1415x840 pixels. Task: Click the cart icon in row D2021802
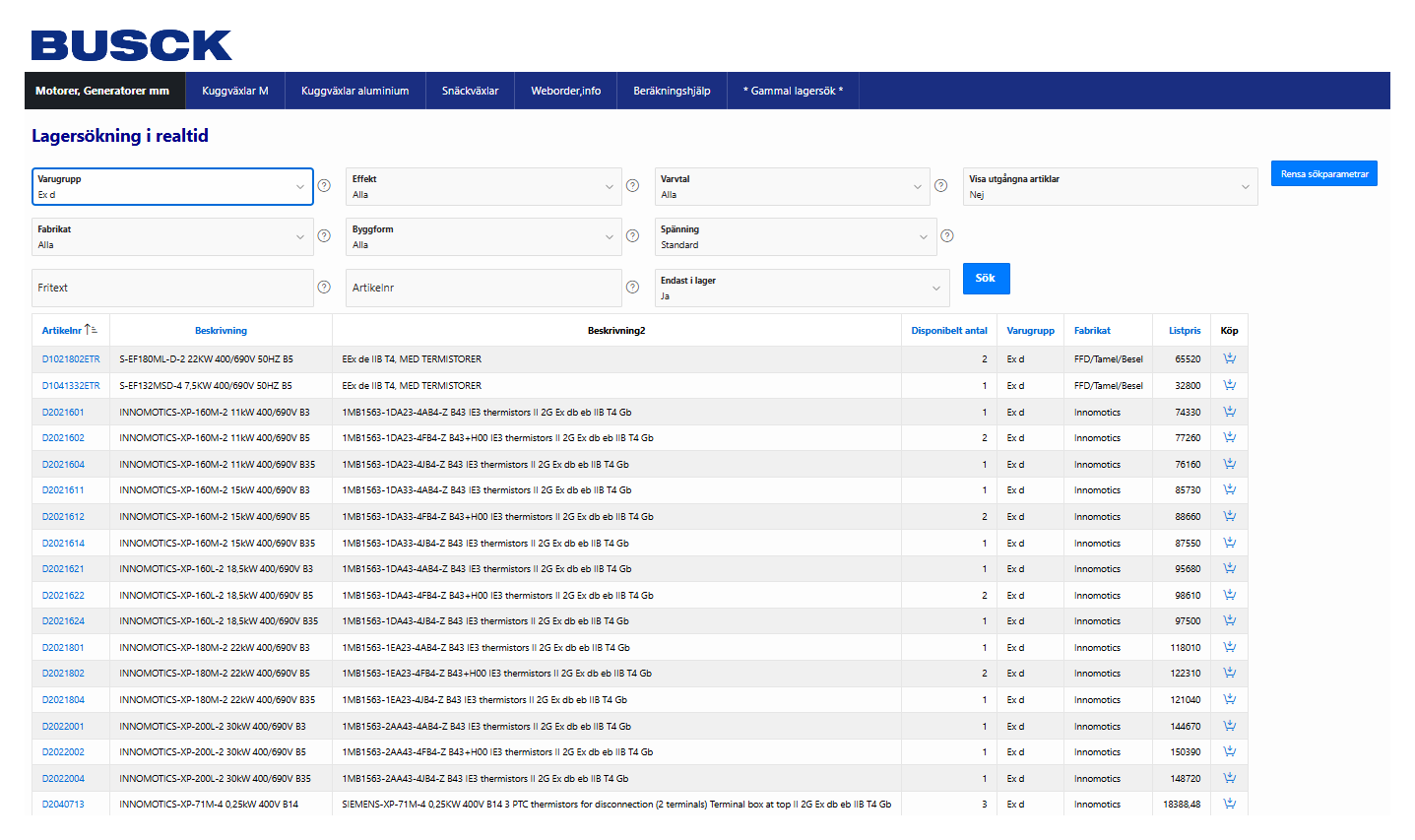[x=1229, y=673]
